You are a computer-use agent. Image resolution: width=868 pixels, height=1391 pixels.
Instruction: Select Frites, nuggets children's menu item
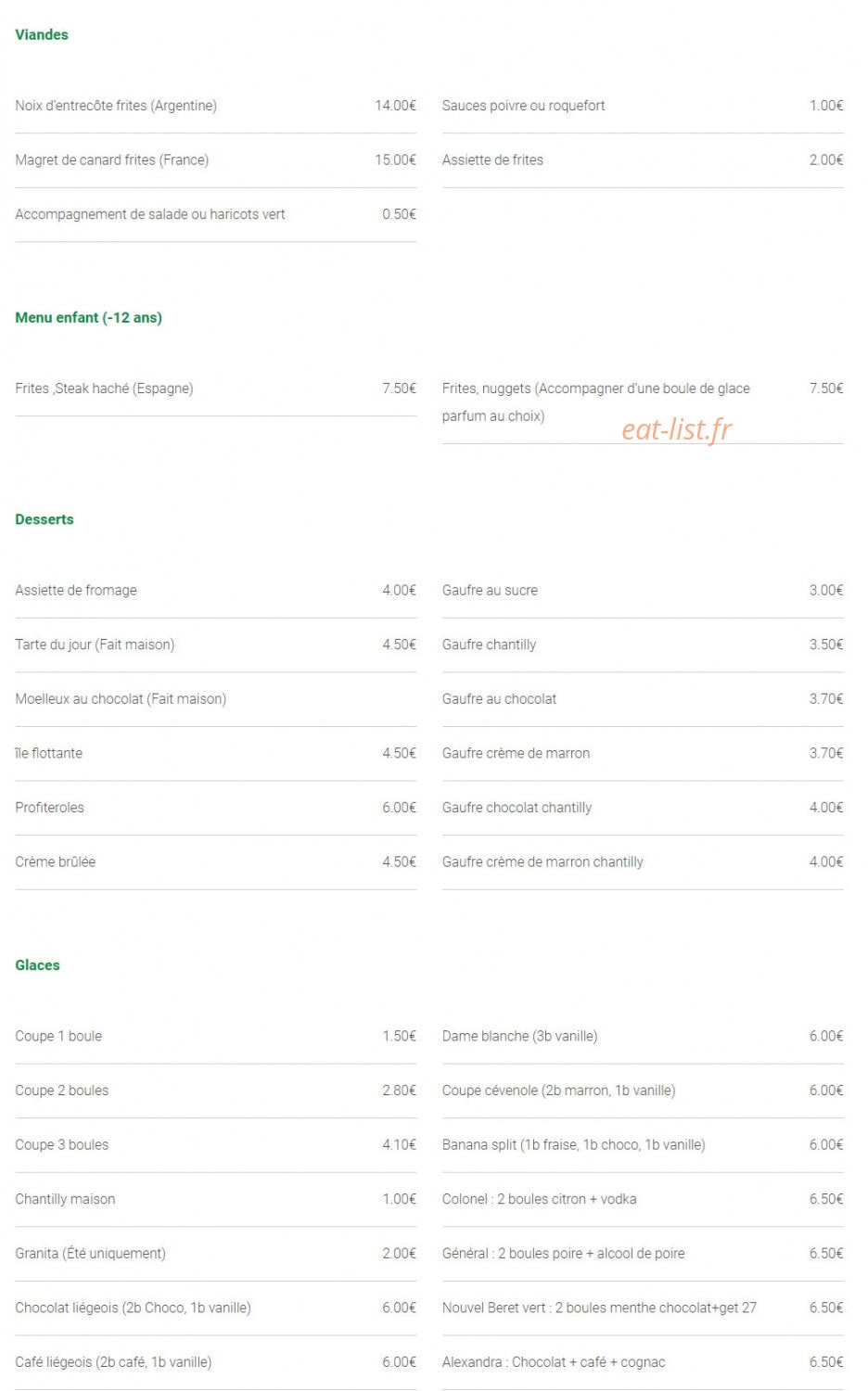(x=596, y=402)
